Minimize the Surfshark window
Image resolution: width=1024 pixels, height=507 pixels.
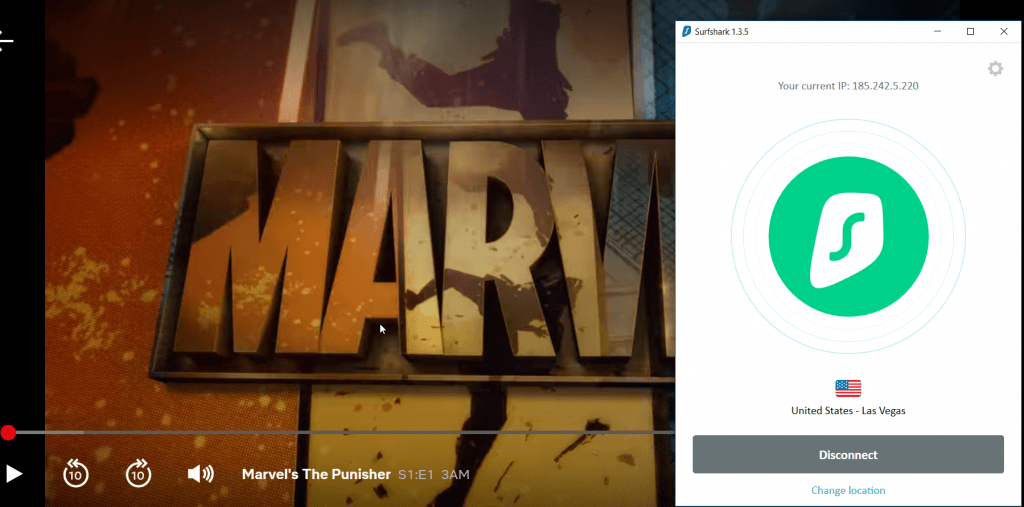click(937, 31)
